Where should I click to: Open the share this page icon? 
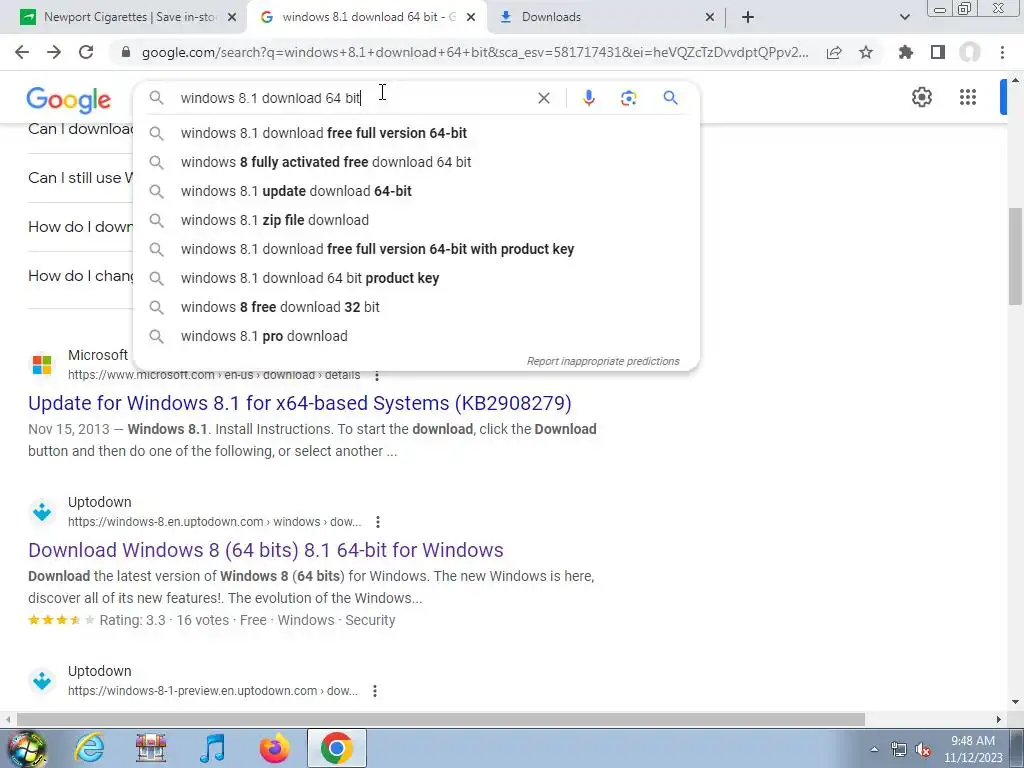tap(834, 52)
